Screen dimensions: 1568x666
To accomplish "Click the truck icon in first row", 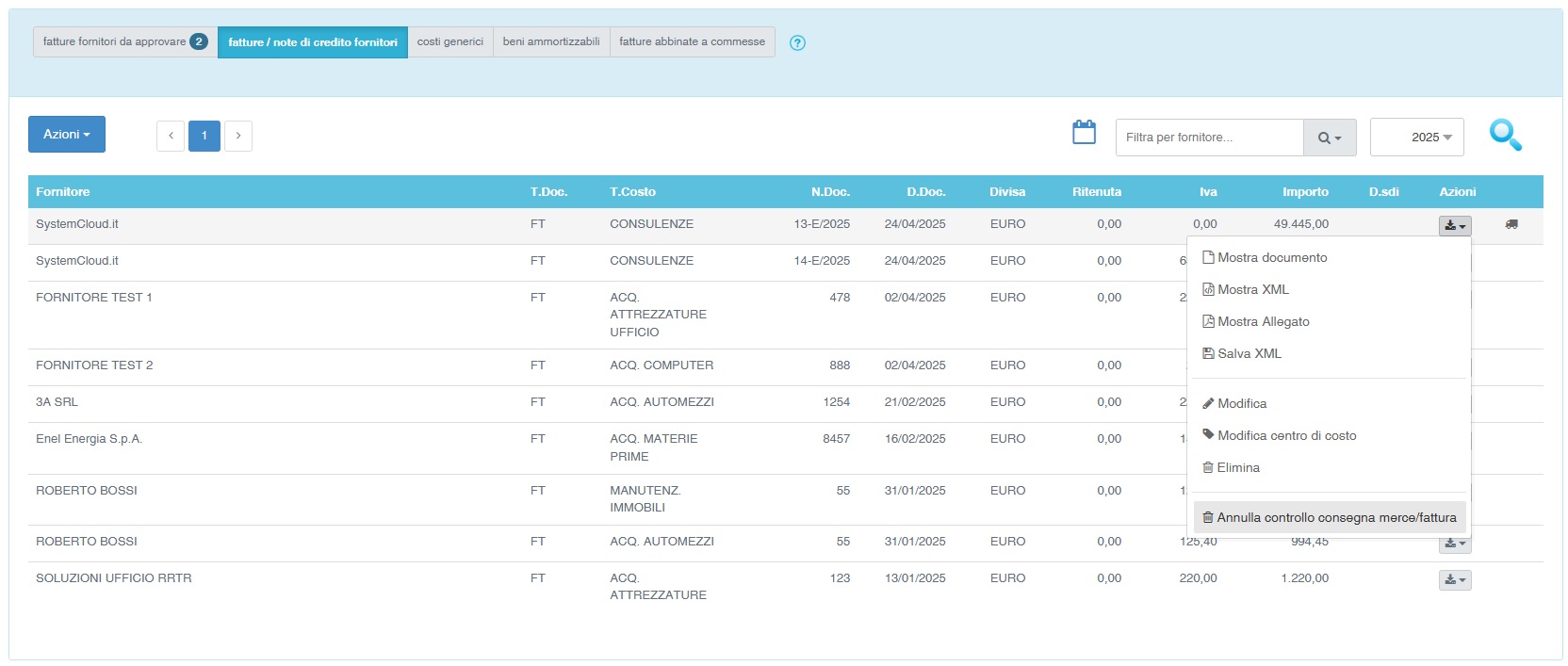I will [x=1511, y=224].
